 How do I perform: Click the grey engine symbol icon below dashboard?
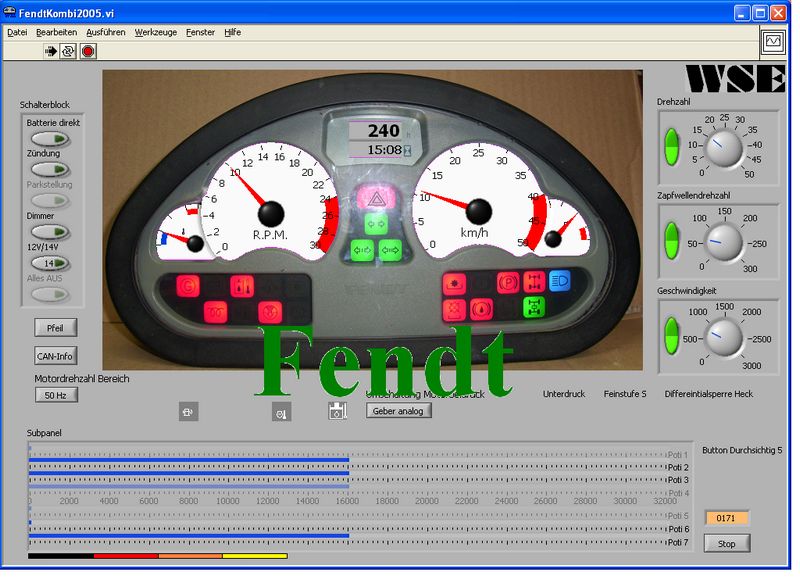188,412
